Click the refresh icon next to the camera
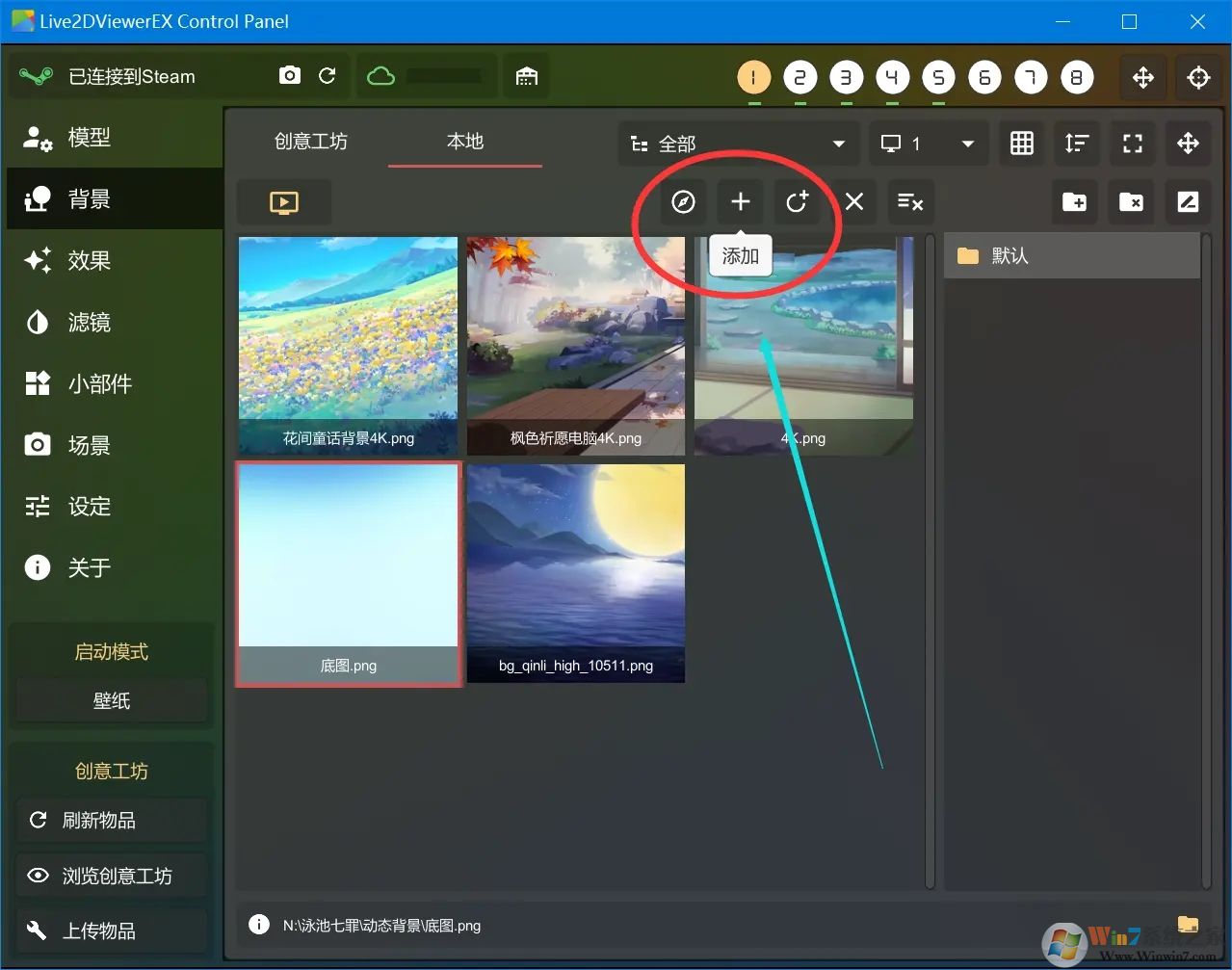The image size is (1232, 970). (328, 76)
